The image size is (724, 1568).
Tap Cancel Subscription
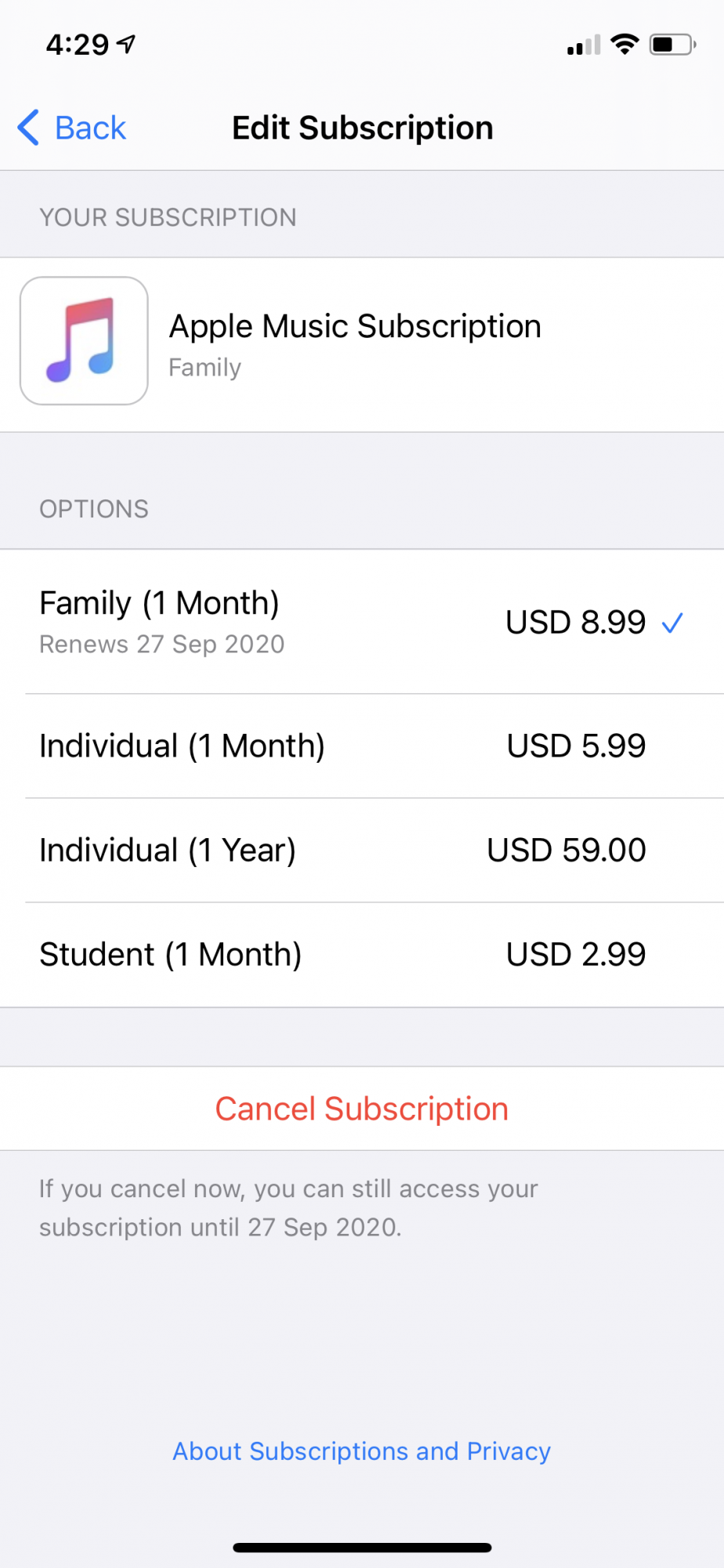(362, 1109)
